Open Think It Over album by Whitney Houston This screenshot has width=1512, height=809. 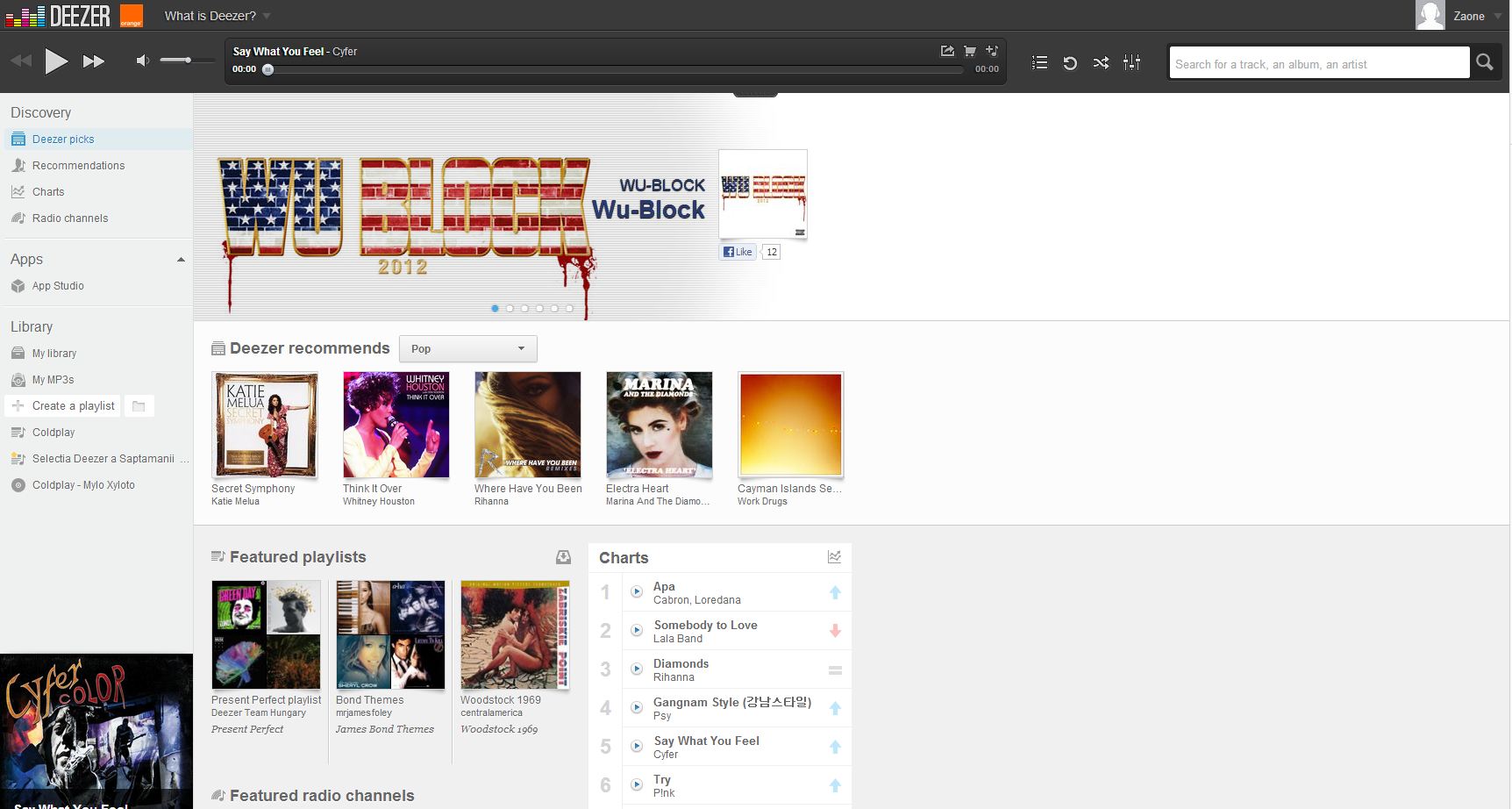396,425
